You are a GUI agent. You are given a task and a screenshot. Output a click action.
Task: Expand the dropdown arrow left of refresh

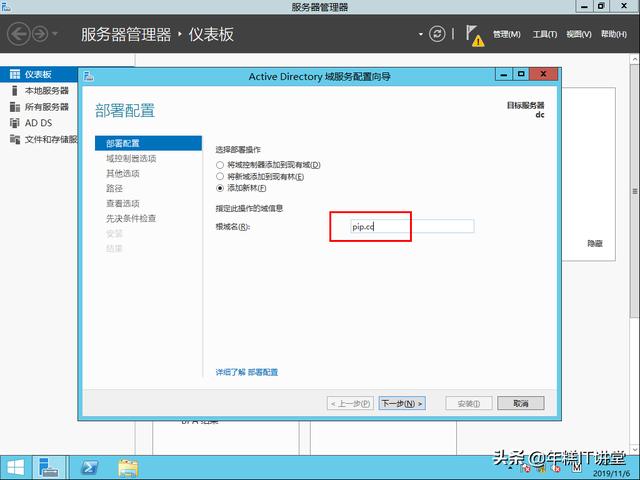421,34
